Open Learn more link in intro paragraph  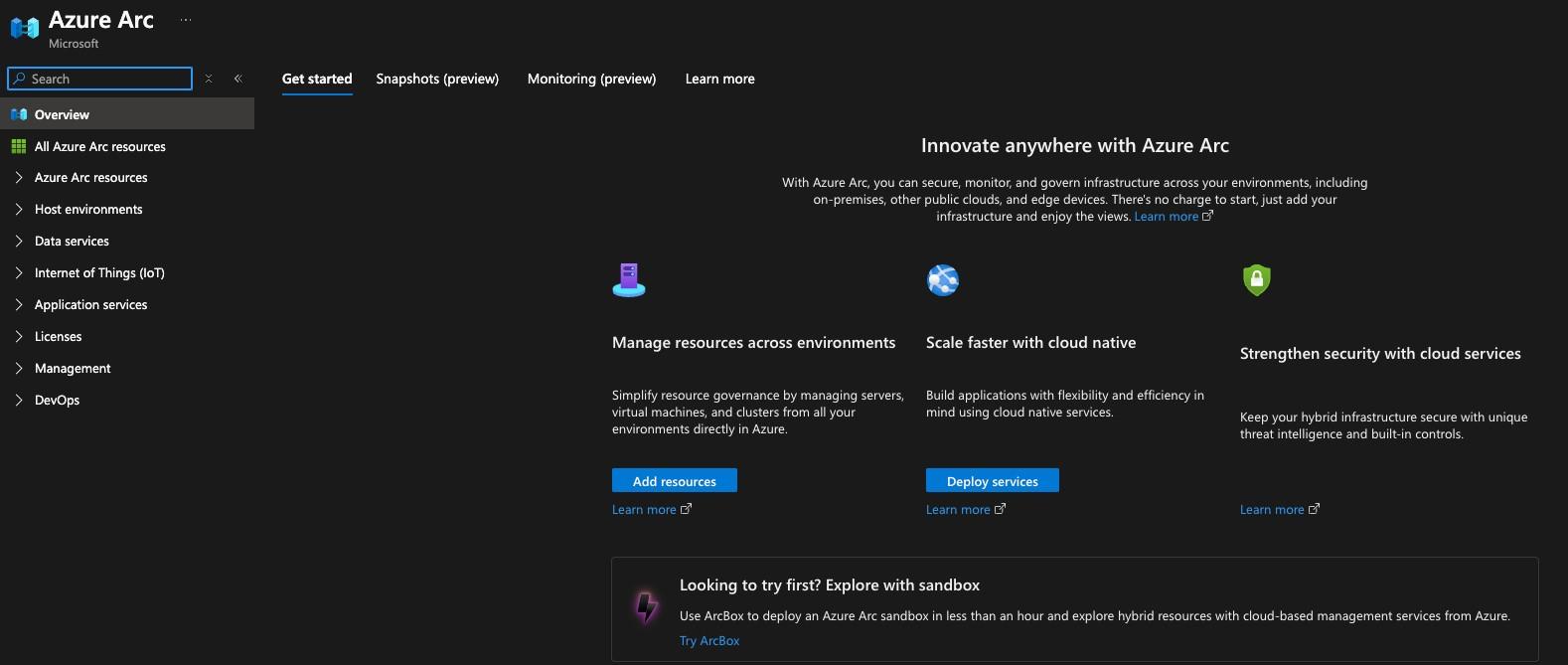click(x=1167, y=217)
